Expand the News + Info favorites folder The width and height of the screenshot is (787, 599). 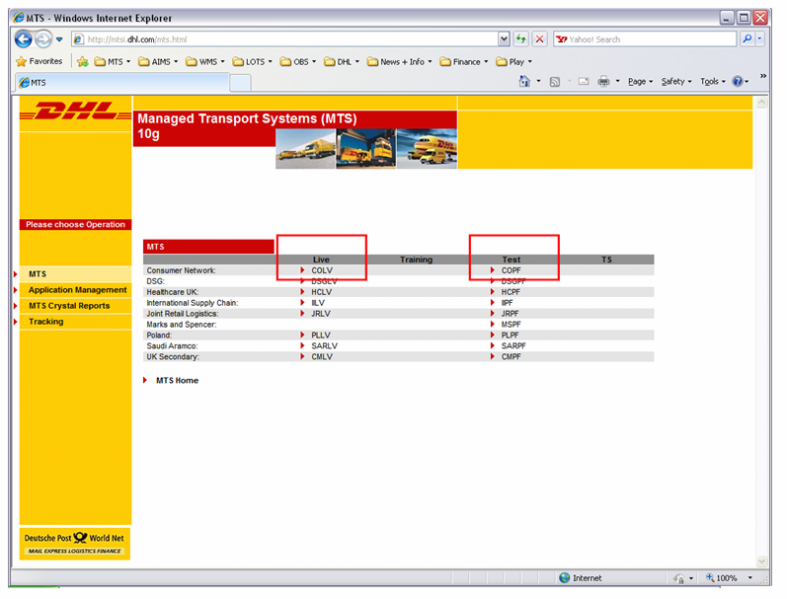click(400, 62)
